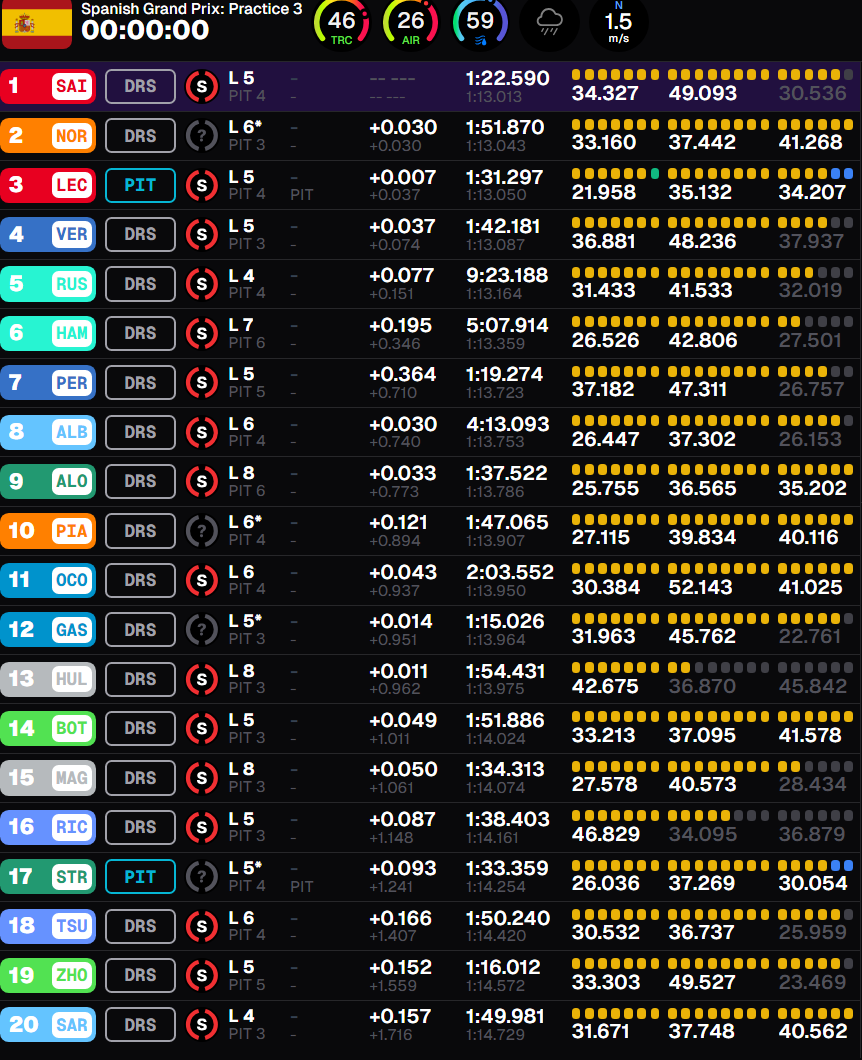Click the track temperature gauge showing 46

[341, 24]
